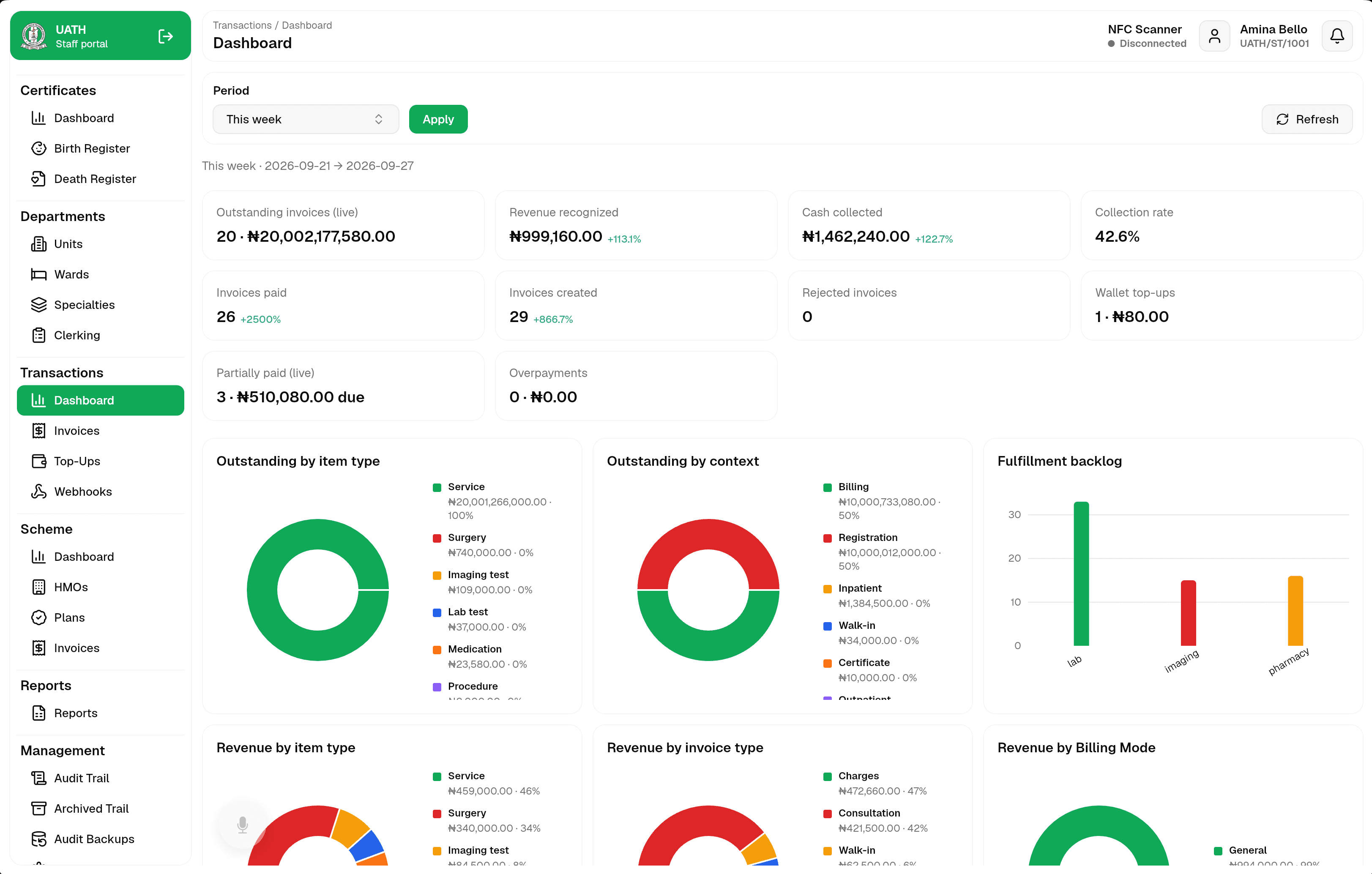Screen dimensions: 1372x874
Task: Click Partially paid ₦510,080.00 due value
Action: click(290, 397)
